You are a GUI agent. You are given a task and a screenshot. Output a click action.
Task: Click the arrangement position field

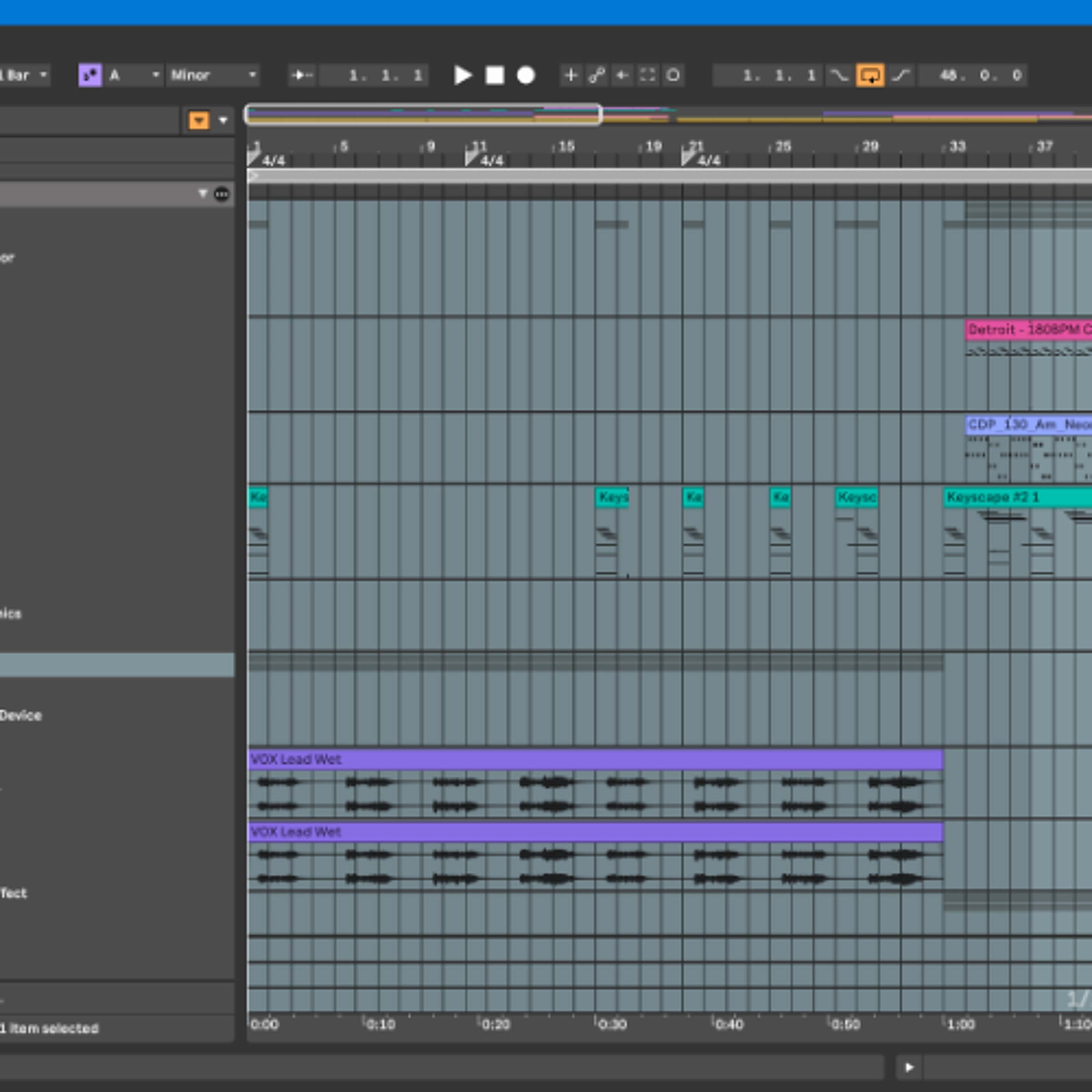[374, 75]
